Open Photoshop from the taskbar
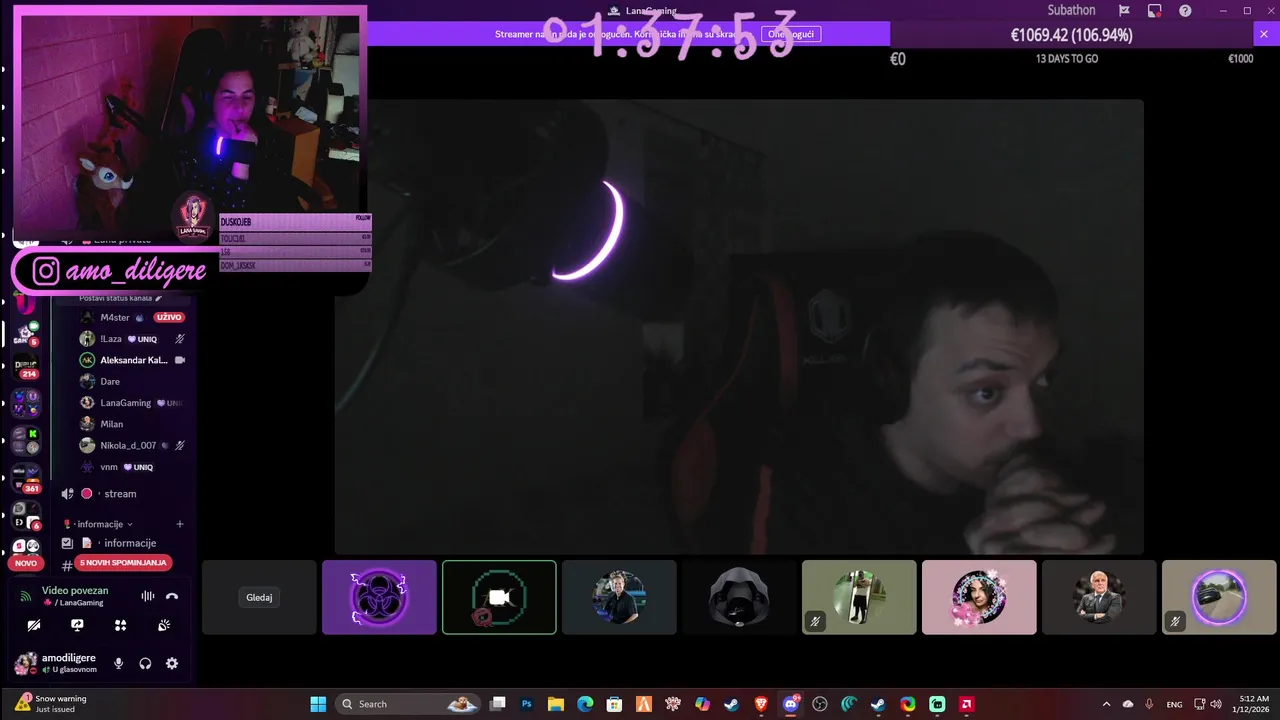Screen dimensions: 1280x720 (526, 704)
